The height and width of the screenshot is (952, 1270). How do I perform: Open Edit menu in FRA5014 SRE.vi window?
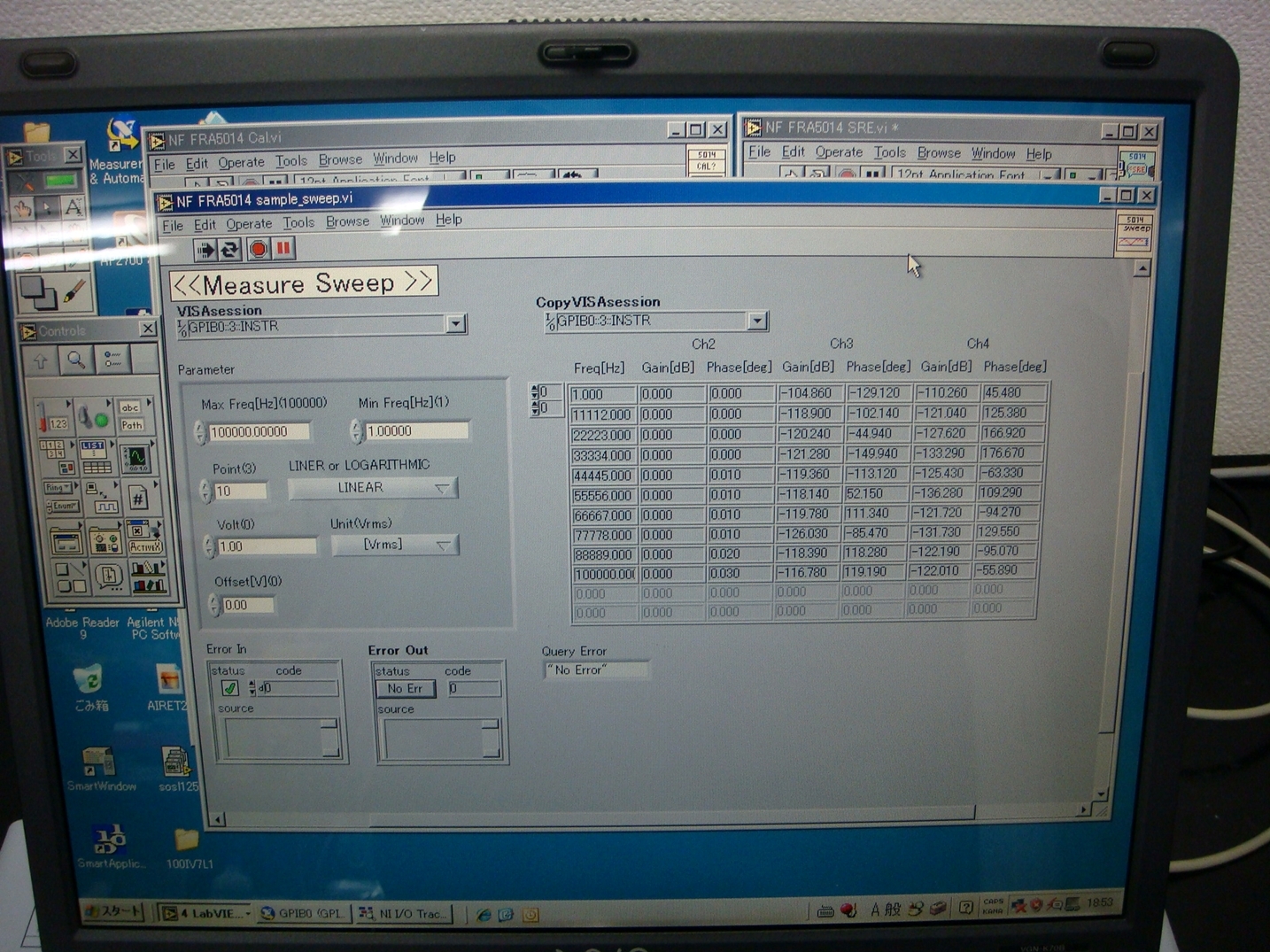[793, 152]
